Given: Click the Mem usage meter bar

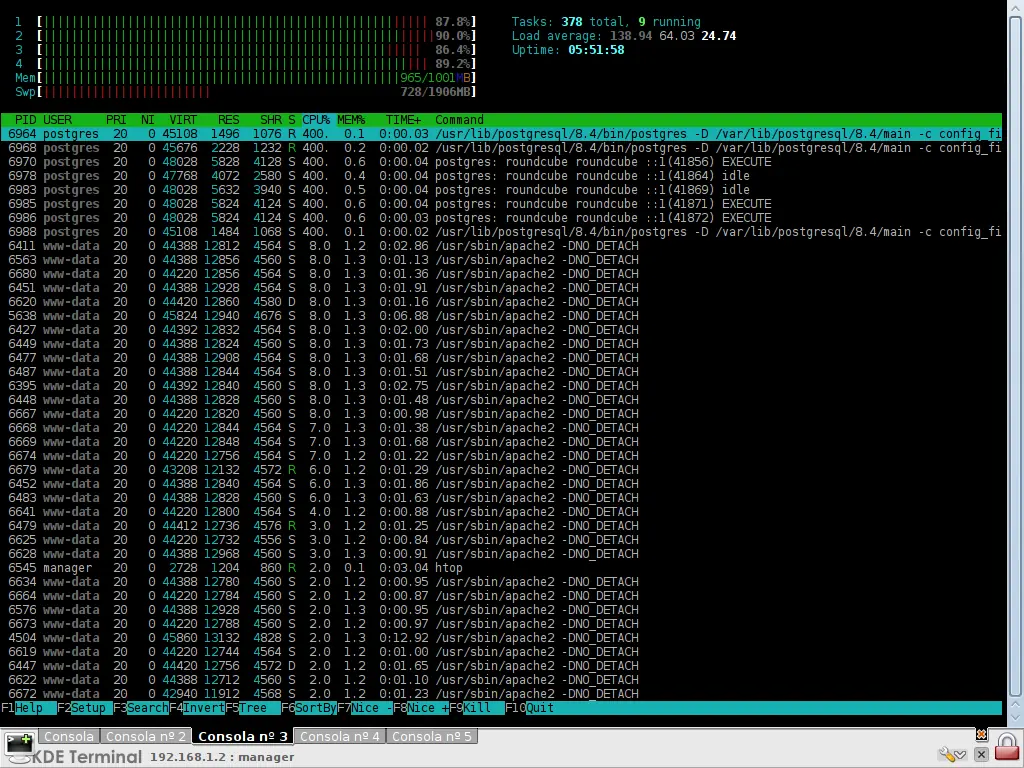Looking at the screenshot, I should [x=257, y=78].
